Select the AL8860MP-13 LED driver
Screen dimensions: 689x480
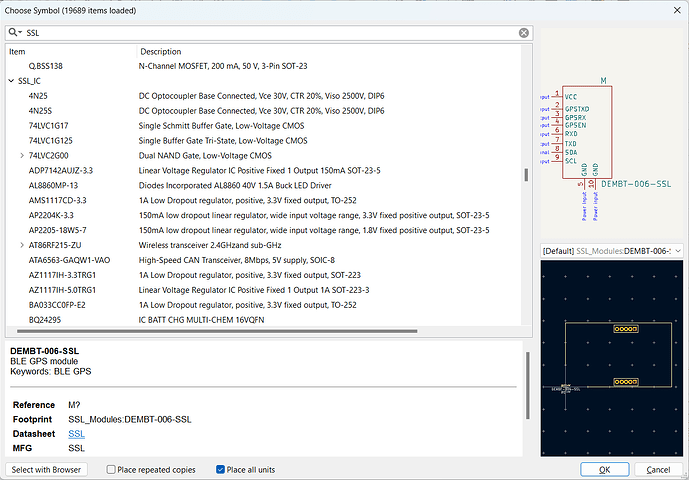(53, 185)
